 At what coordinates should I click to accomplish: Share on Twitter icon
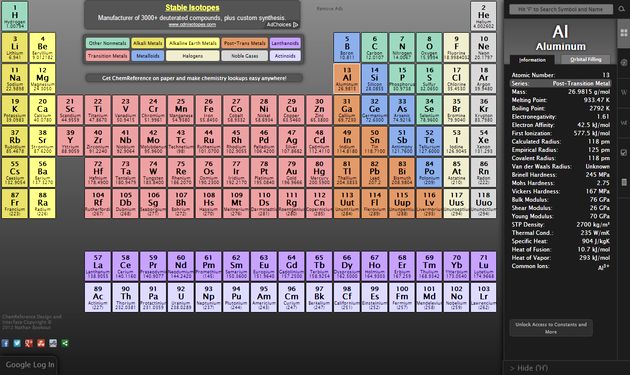17,343
